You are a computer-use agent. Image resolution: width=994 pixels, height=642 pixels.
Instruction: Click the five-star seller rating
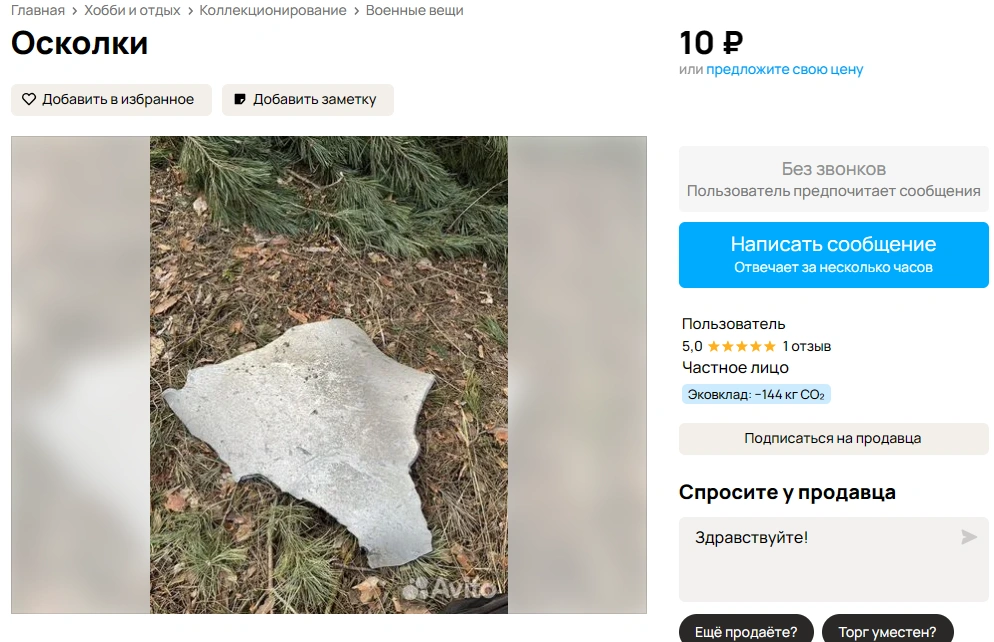(x=741, y=347)
